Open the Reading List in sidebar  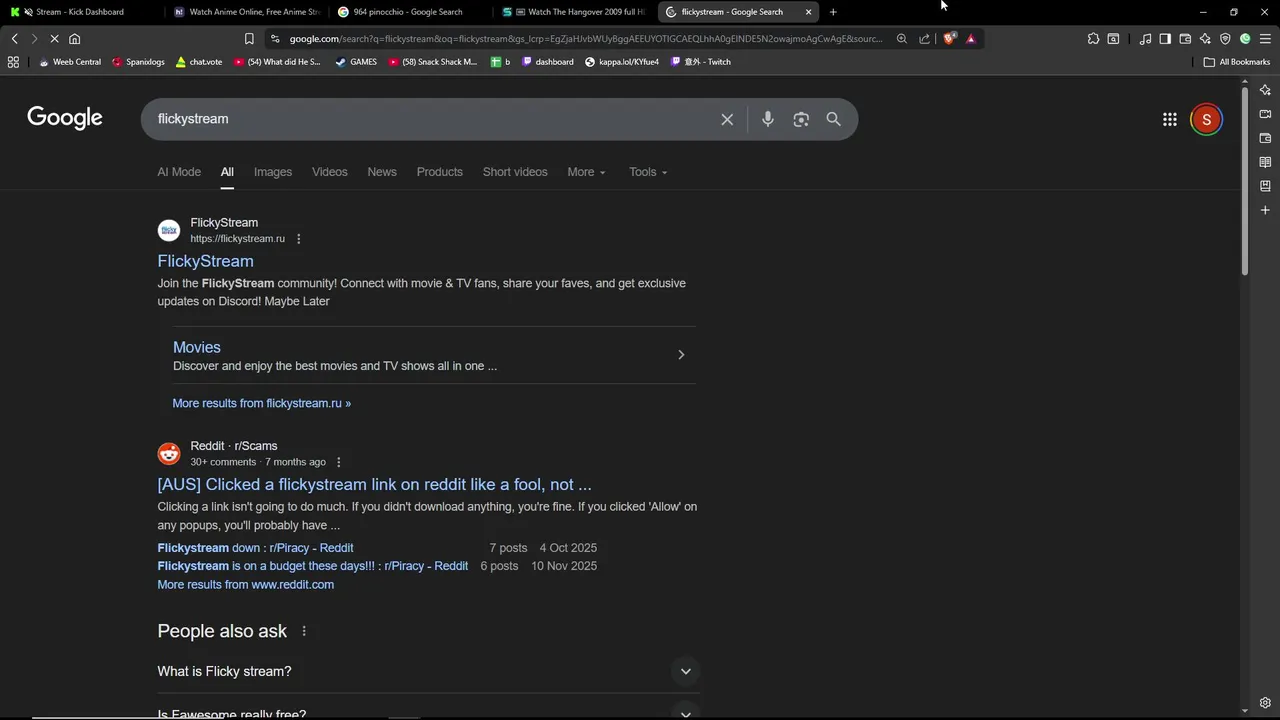pyautogui.click(x=1265, y=162)
